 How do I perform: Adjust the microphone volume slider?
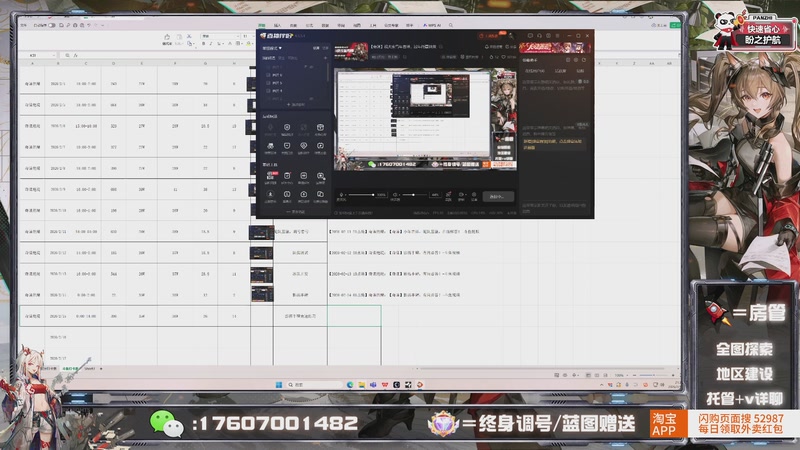coord(361,194)
